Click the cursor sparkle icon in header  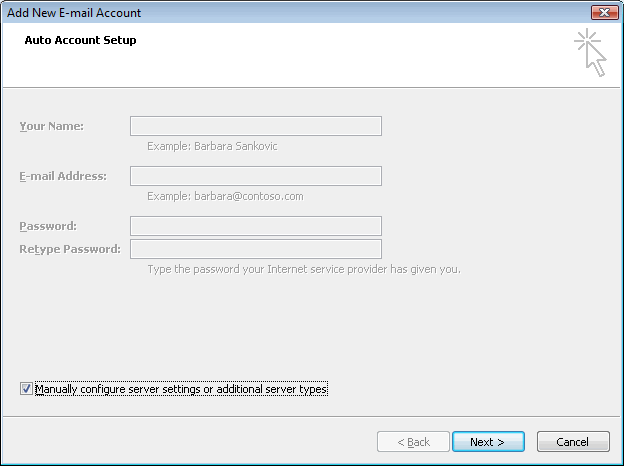(591, 53)
